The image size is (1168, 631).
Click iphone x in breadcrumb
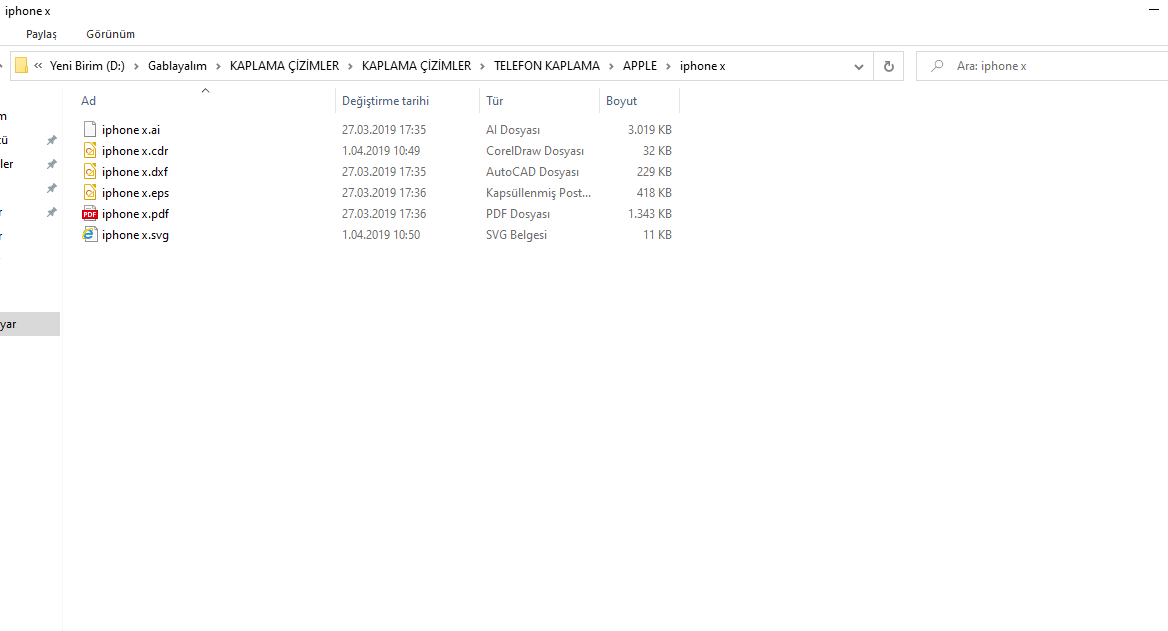pos(702,66)
